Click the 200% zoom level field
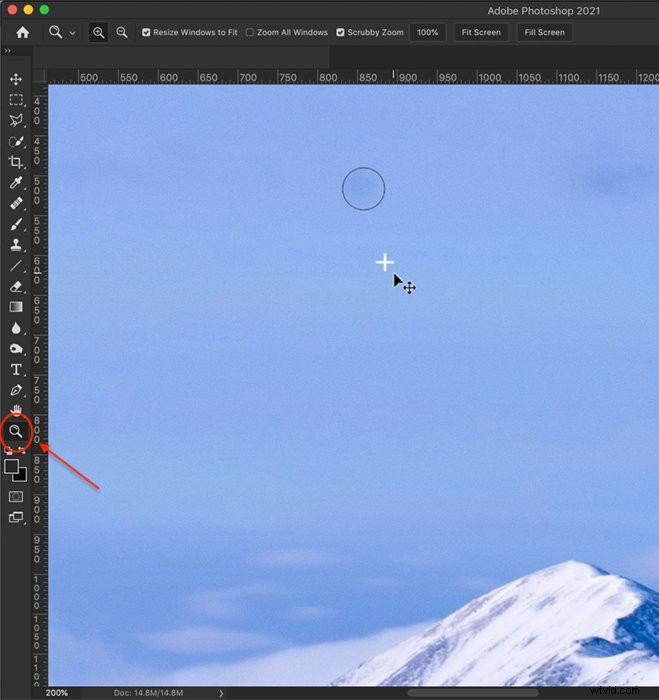Screen dimensions: 659x700 point(57,693)
